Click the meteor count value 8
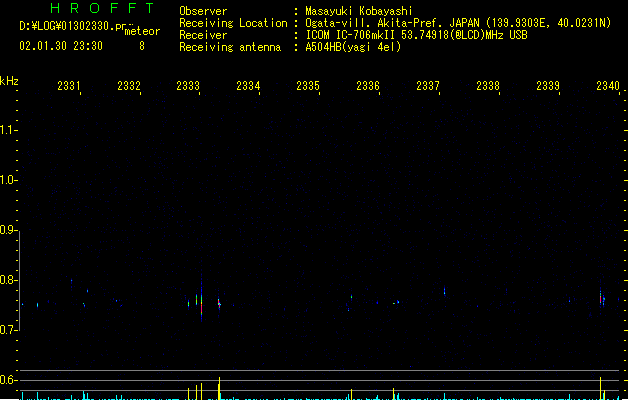The width and height of the screenshot is (629, 400). pos(142,46)
